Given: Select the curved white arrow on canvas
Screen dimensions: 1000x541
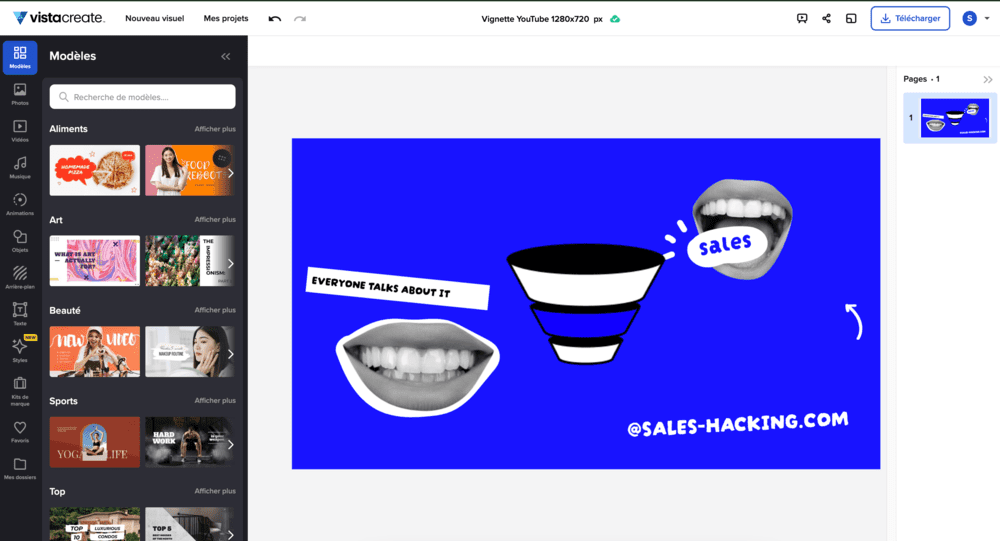Looking at the screenshot, I should 855,321.
